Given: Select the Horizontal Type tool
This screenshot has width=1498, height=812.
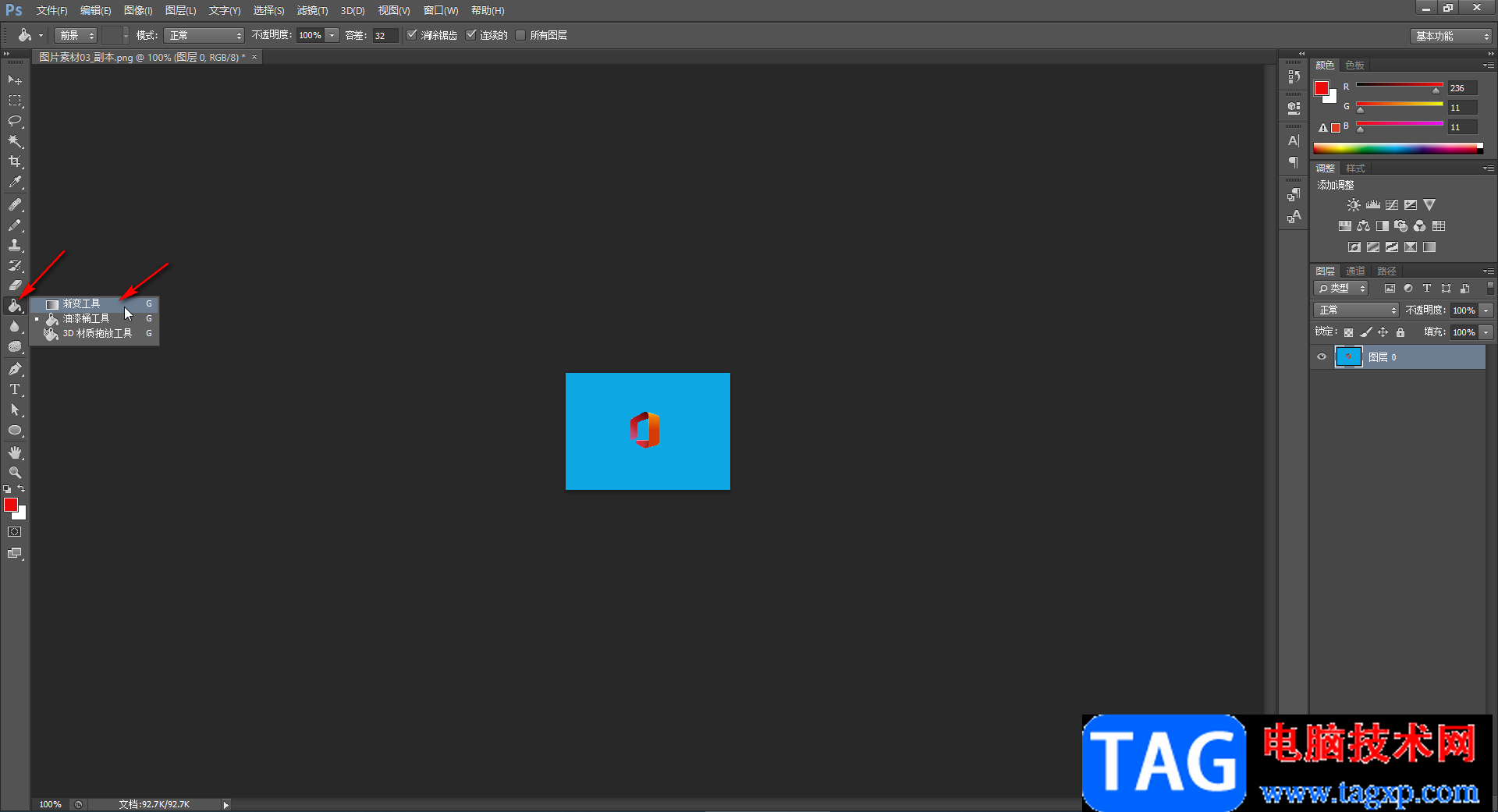Looking at the screenshot, I should (15, 389).
